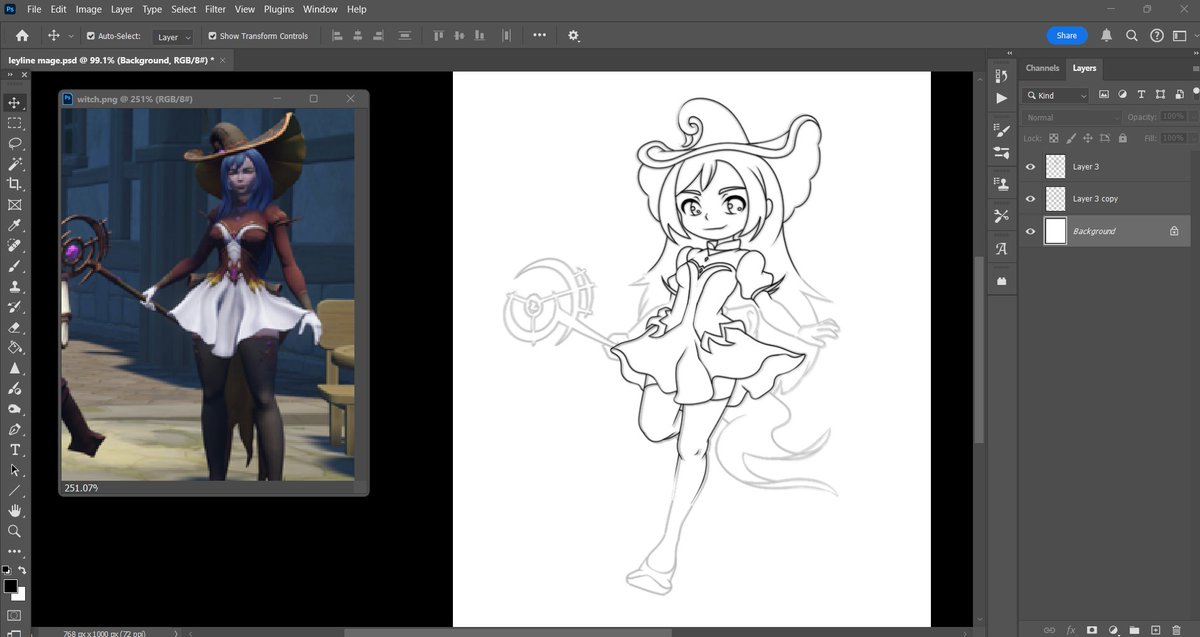Filter layers by type layers icon
This screenshot has width=1200, height=637.
click(1141, 95)
